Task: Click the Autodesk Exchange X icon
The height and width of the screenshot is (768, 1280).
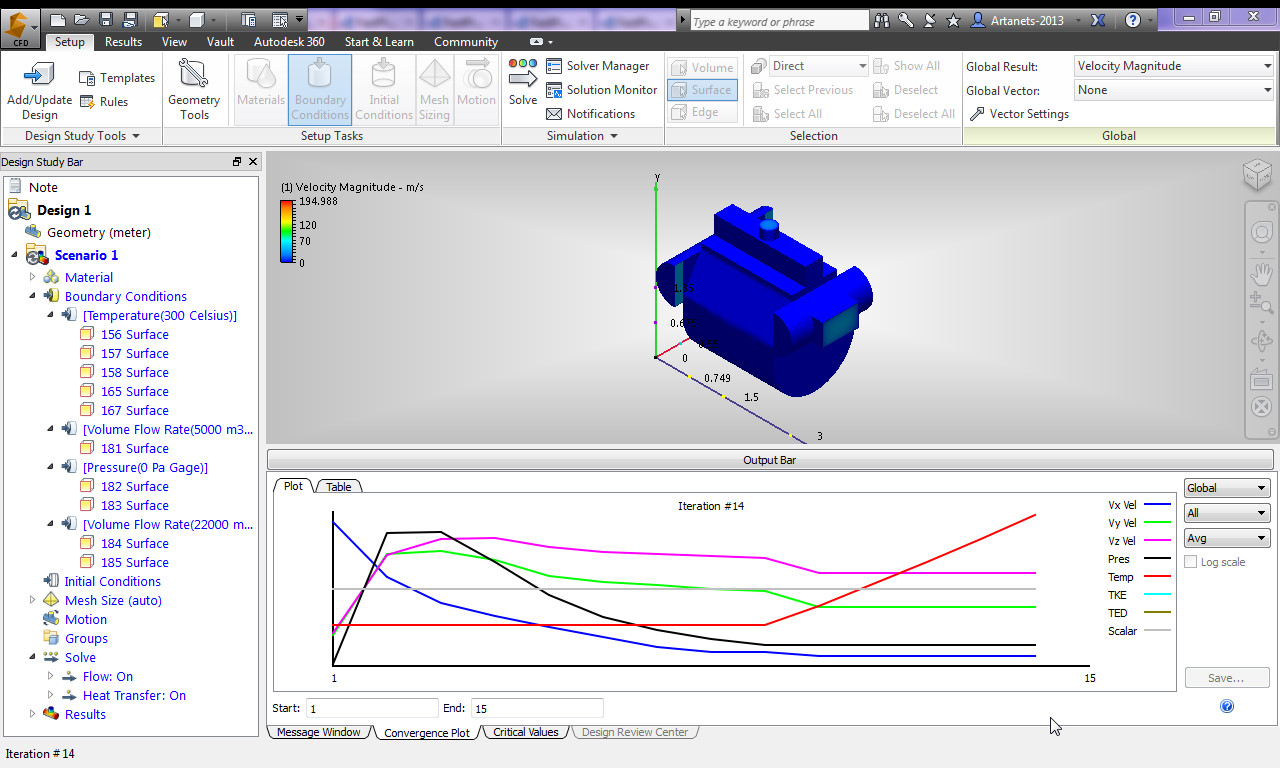Action: (x=1098, y=20)
